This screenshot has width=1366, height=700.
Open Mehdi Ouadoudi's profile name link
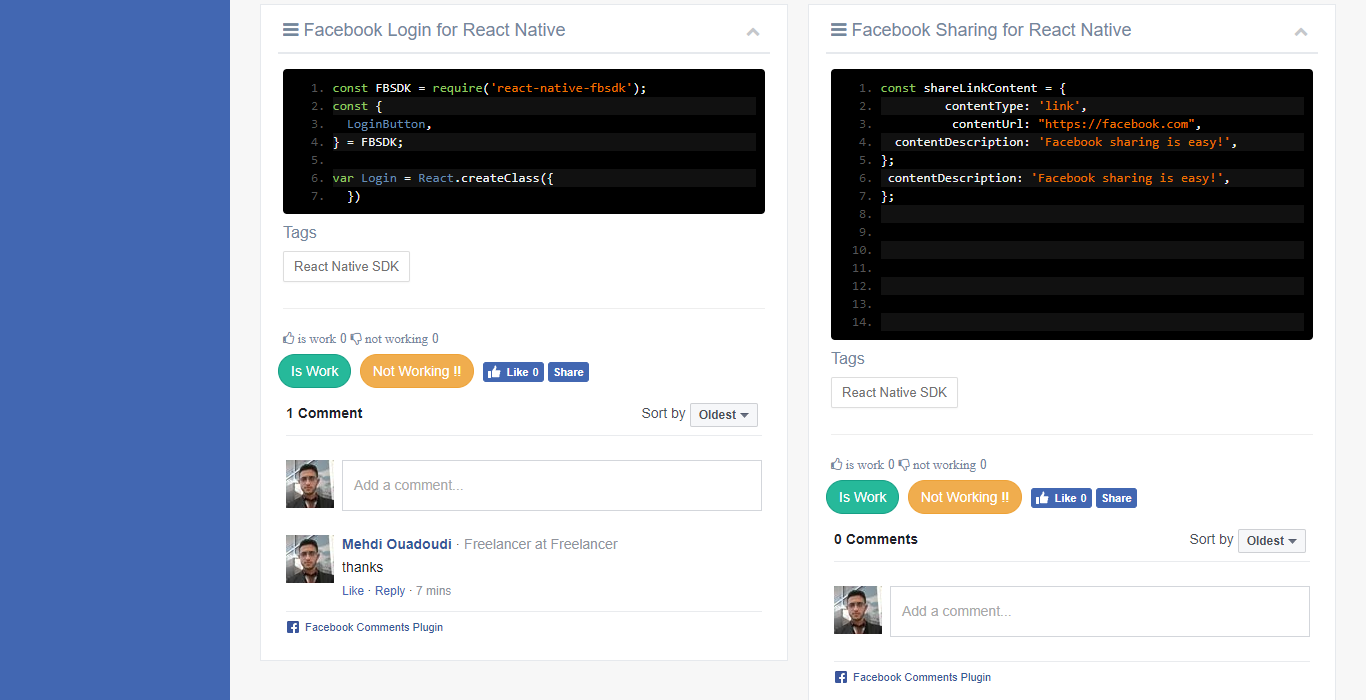click(x=396, y=544)
